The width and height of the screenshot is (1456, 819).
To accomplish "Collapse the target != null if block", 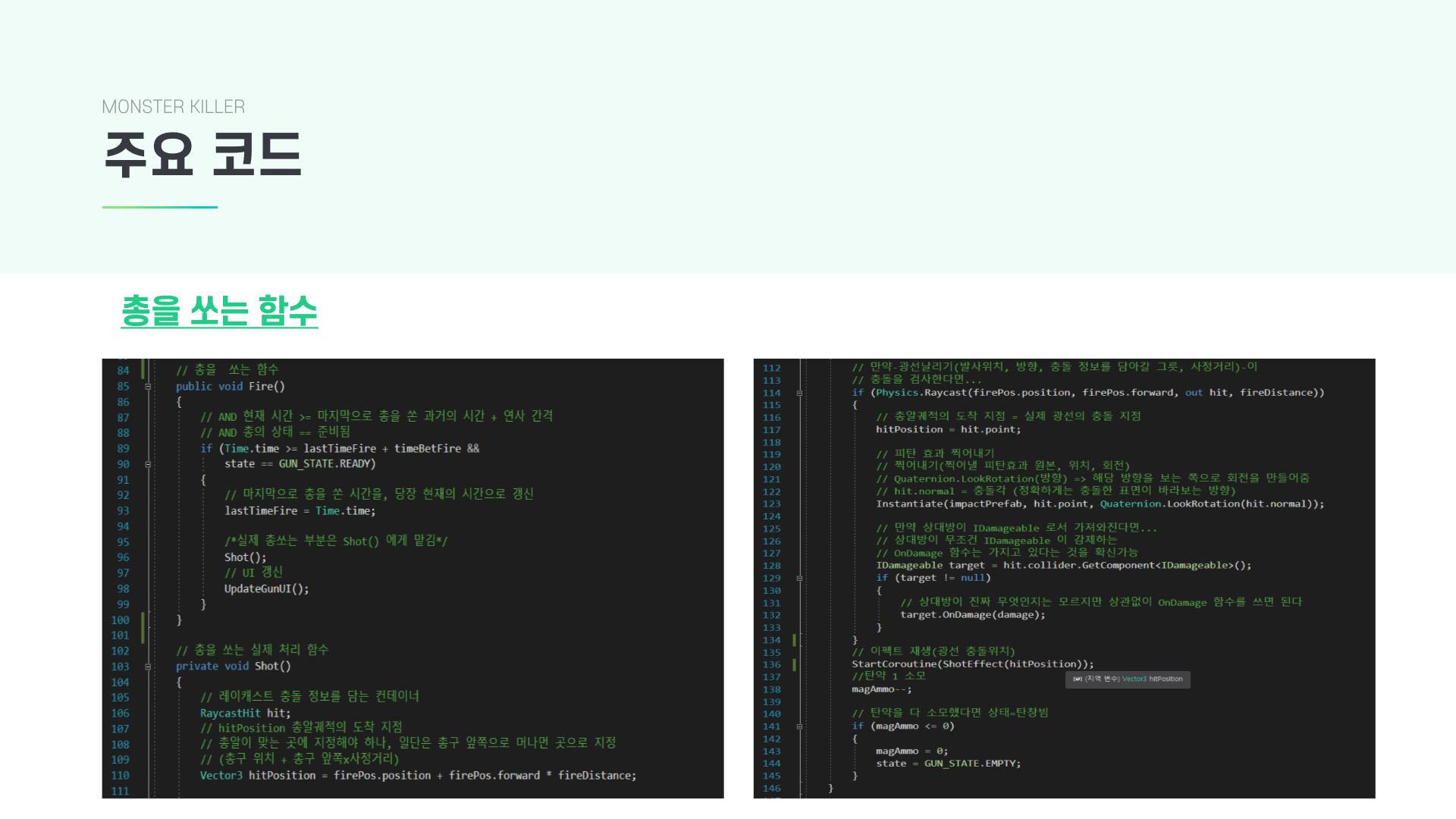I will (x=799, y=578).
